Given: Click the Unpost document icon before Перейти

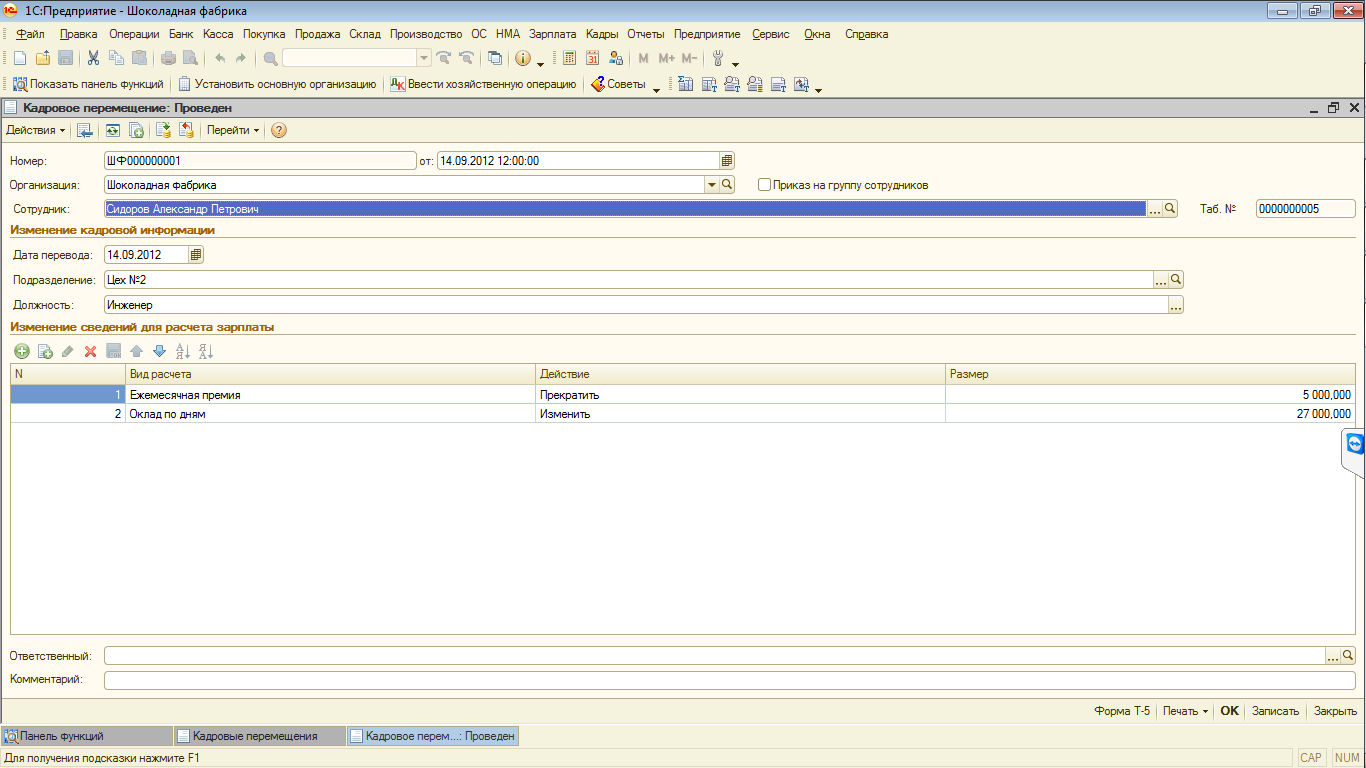Looking at the screenshot, I should tap(186, 130).
